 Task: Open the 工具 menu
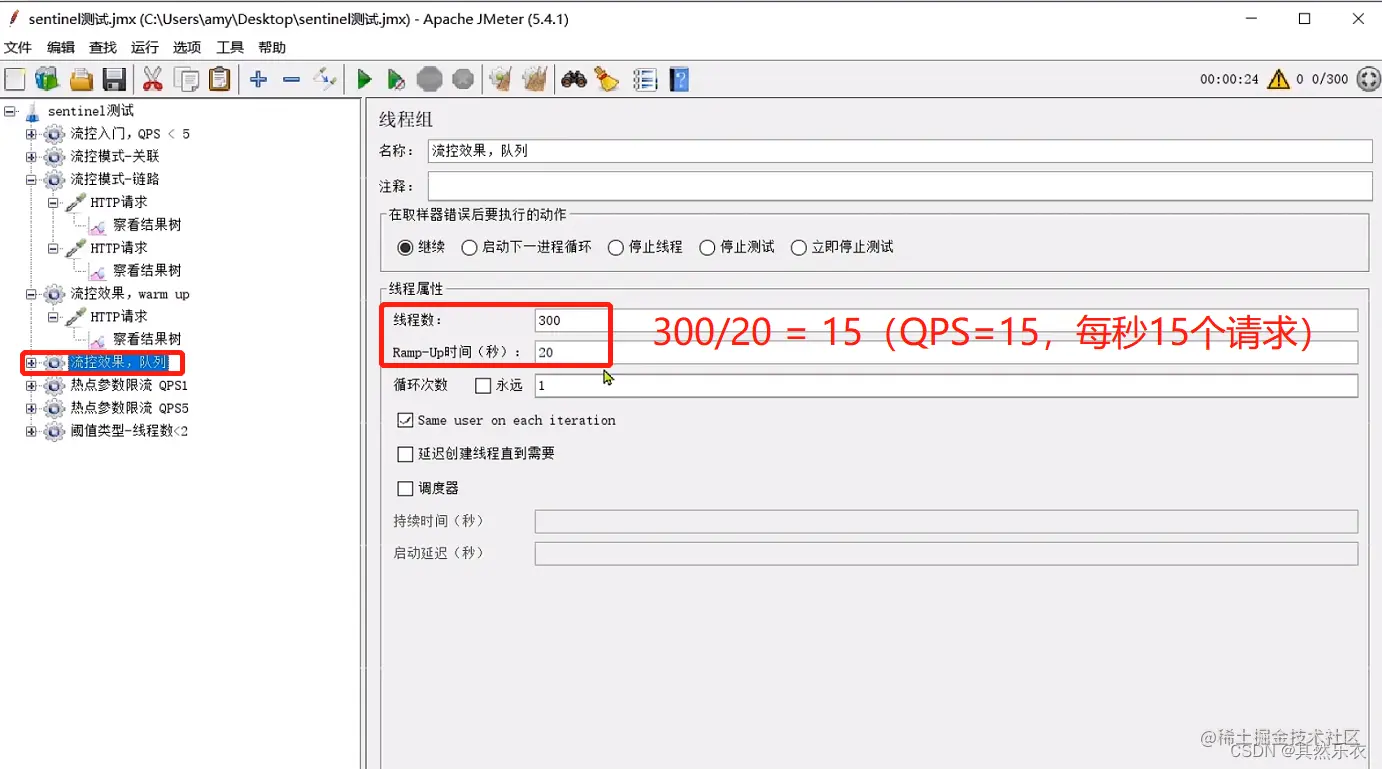230,47
